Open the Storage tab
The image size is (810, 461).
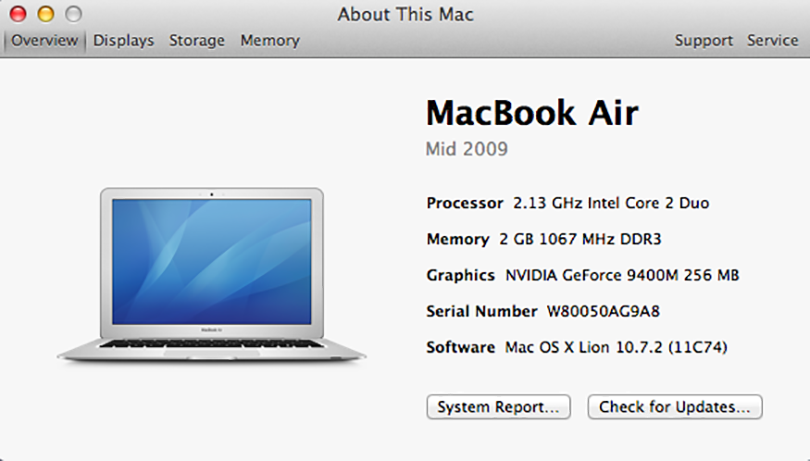coord(197,41)
